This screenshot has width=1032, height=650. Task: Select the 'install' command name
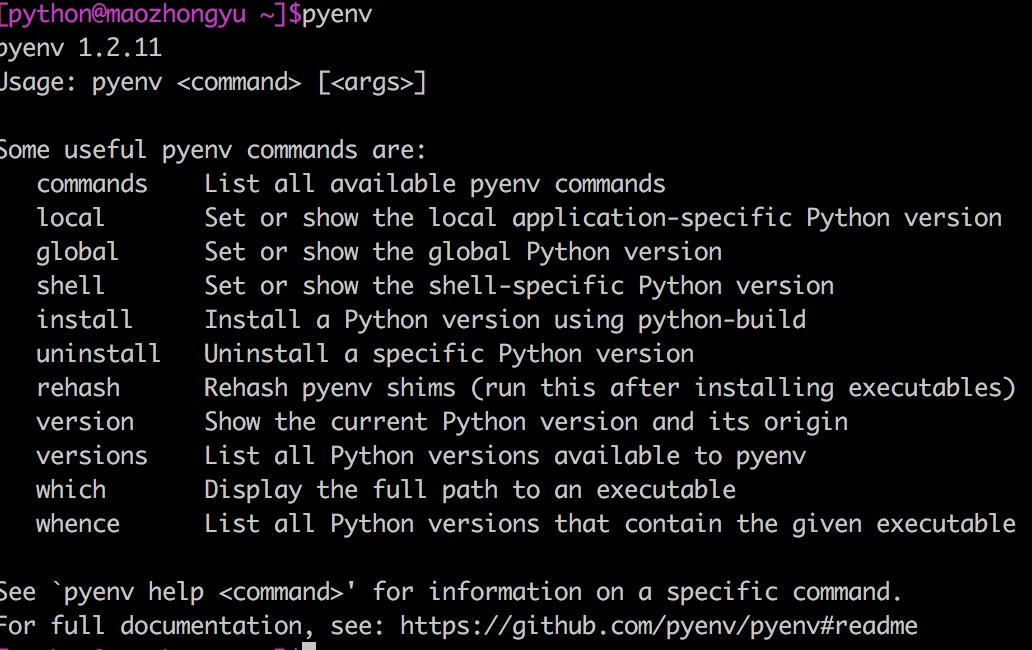click(x=84, y=320)
